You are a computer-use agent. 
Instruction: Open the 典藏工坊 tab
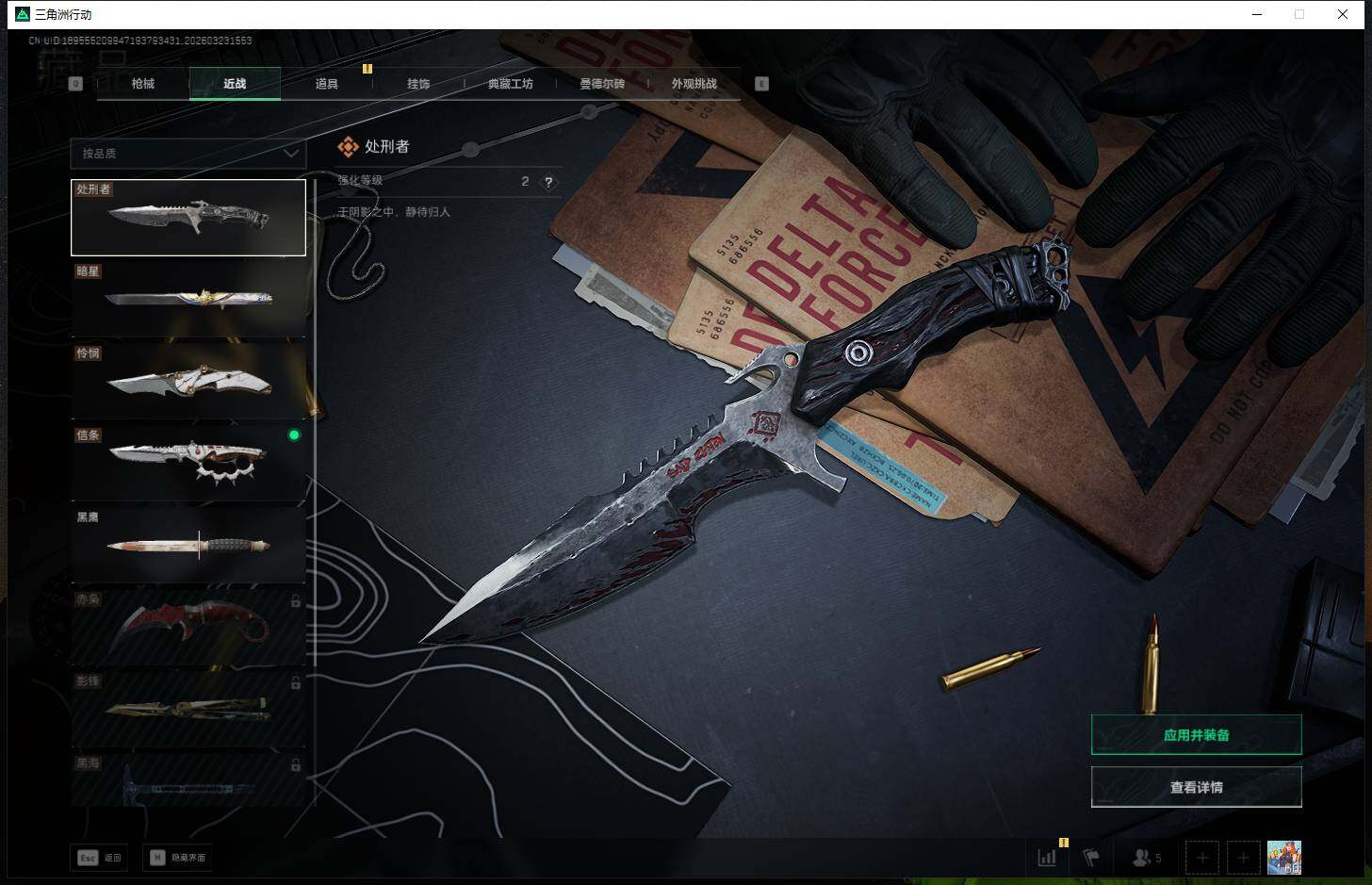(x=510, y=84)
